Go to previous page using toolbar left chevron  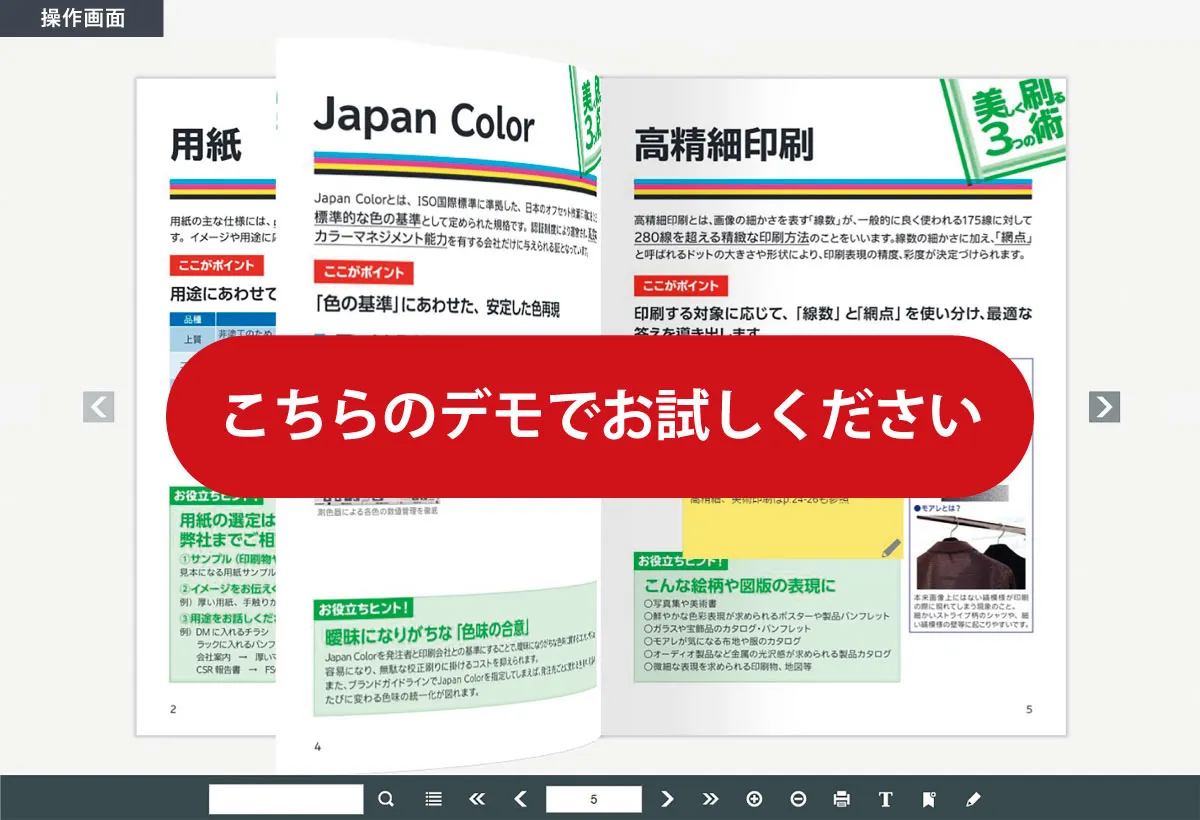click(520, 799)
